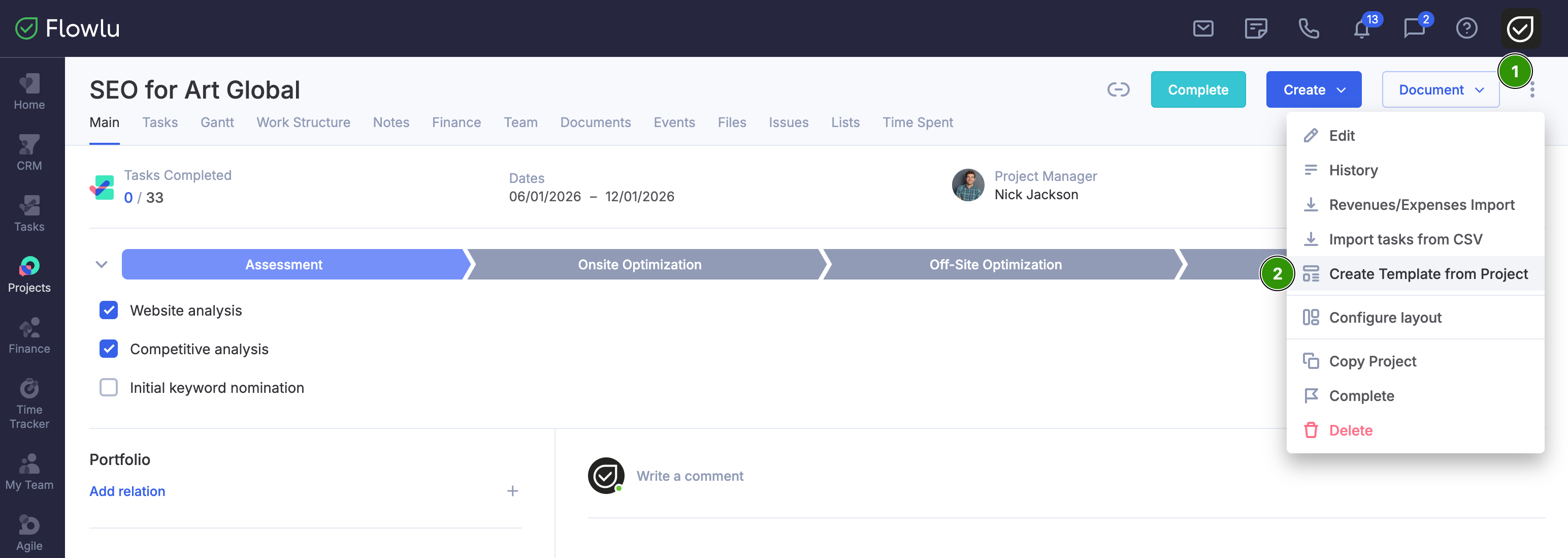Image resolution: width=1568 pixels, height=558 pixels.
Task: Click the plus icon beside Add relation
Action: click(x=512, y=491)
